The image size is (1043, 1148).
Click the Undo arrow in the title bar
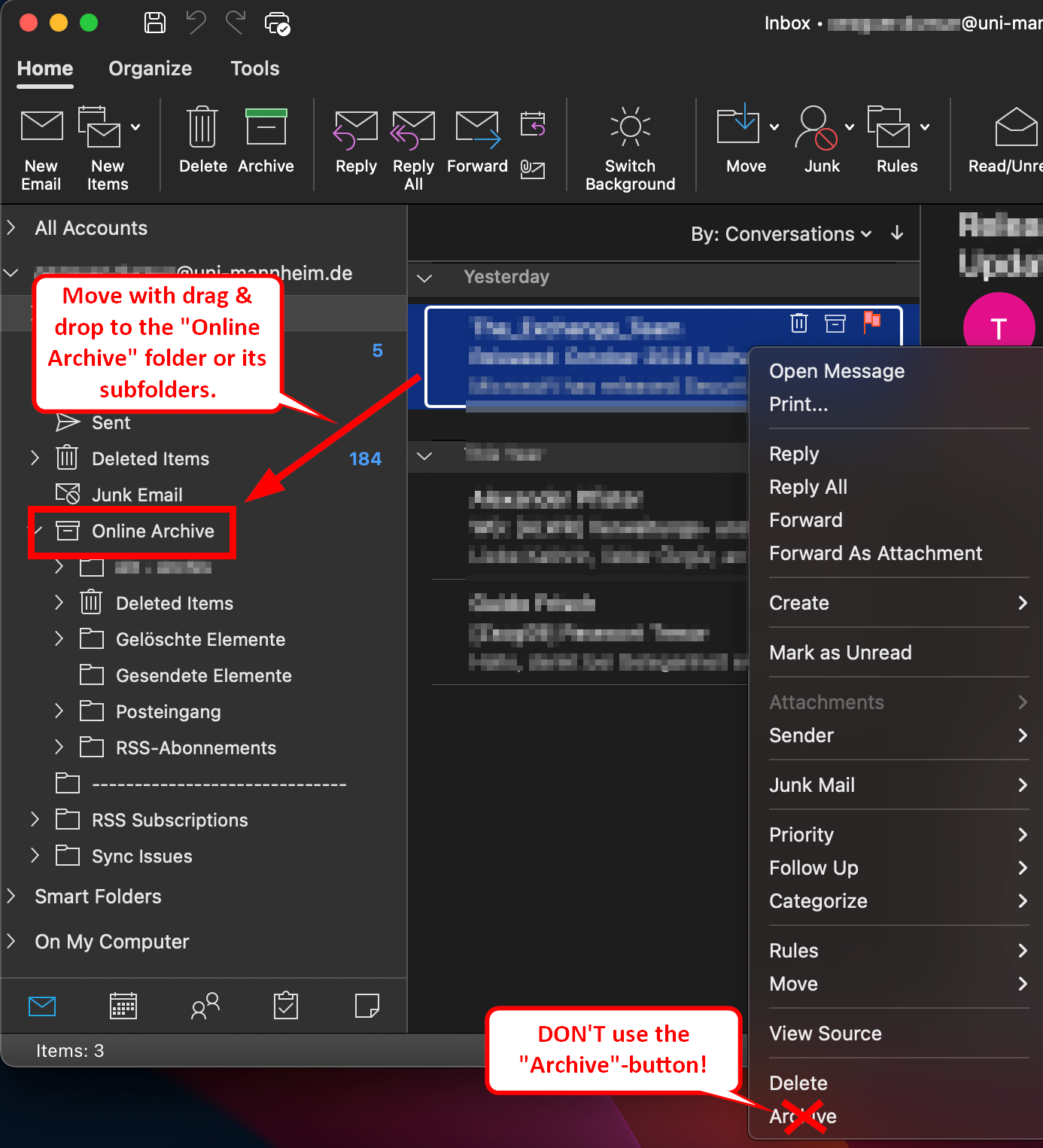click(x=196, y=23)
